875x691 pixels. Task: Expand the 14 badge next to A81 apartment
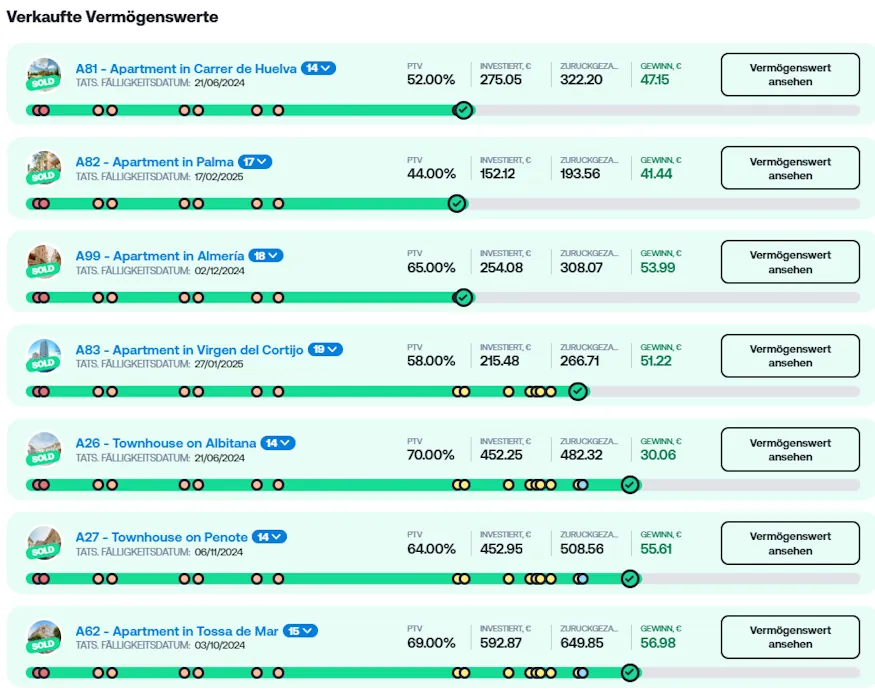coord(319,68)
